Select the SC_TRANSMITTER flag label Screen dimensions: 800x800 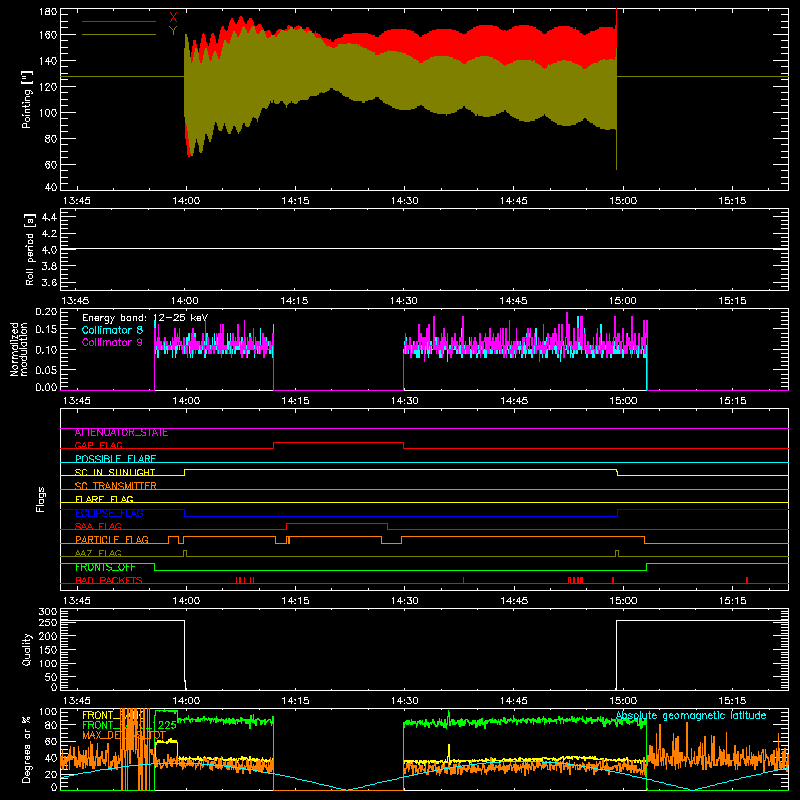[116, 486]
